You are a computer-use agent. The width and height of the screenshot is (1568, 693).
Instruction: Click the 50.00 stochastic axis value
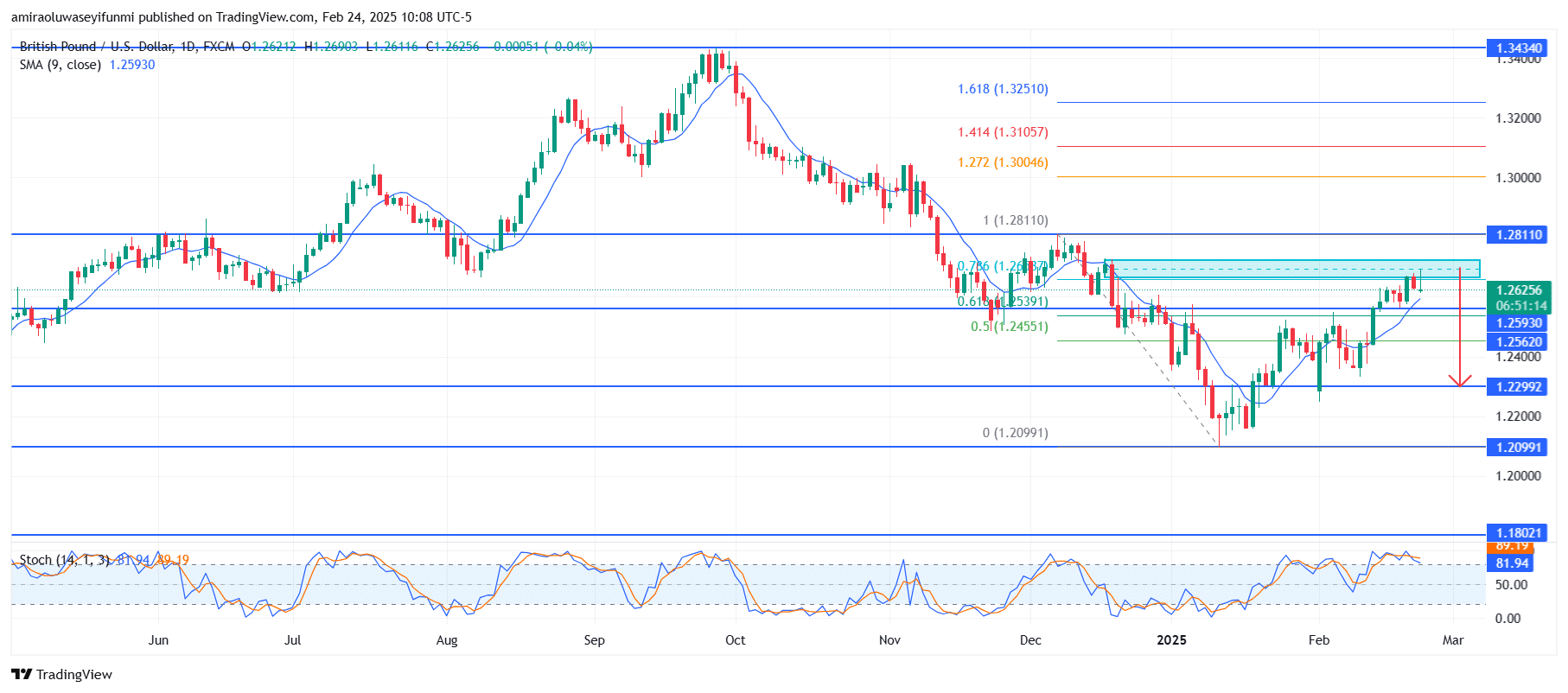click(x=1512, y=585)
